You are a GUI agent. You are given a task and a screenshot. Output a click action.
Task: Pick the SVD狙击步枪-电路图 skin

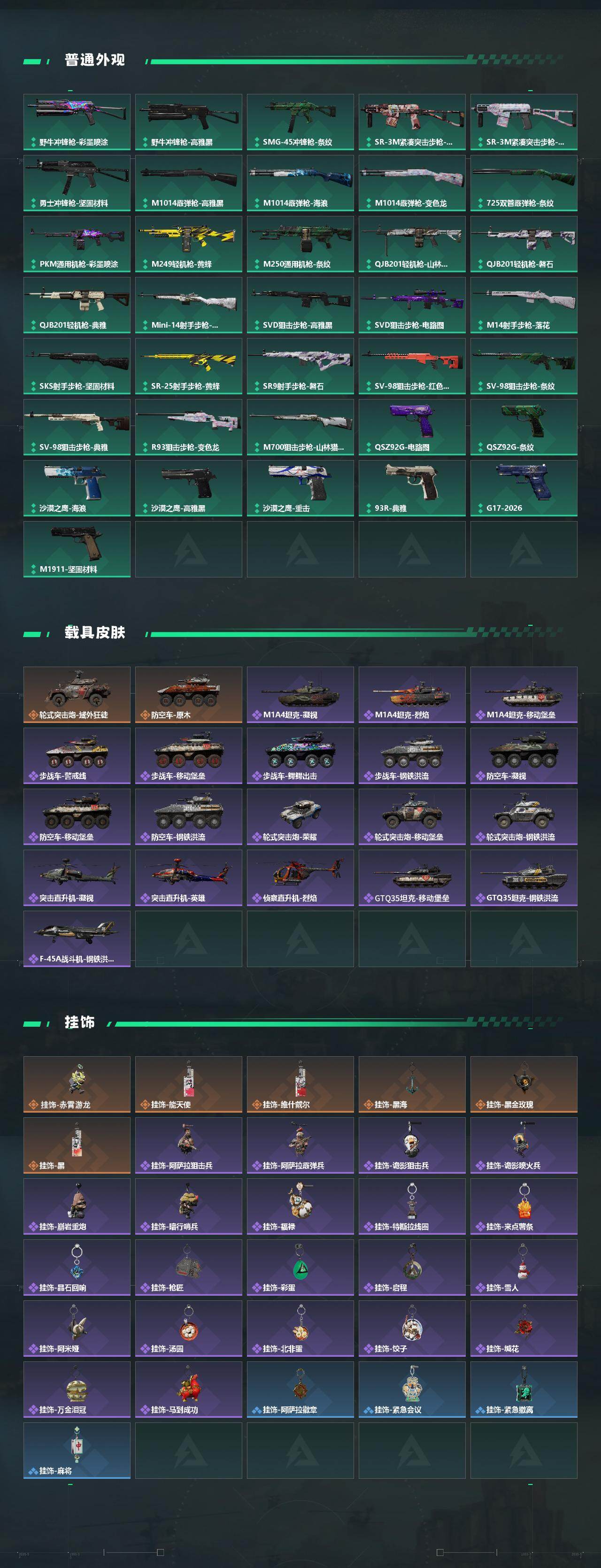click(x=412, y=305)
